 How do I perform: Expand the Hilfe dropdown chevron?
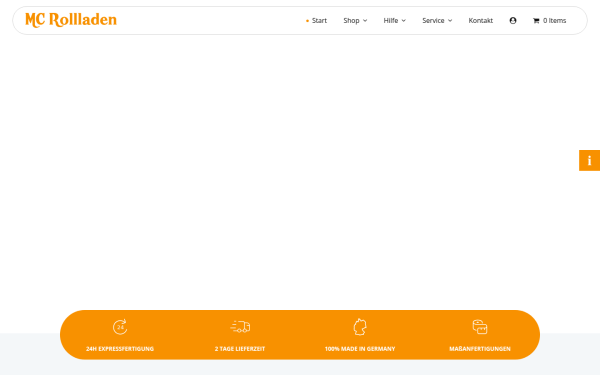point(404,21)
